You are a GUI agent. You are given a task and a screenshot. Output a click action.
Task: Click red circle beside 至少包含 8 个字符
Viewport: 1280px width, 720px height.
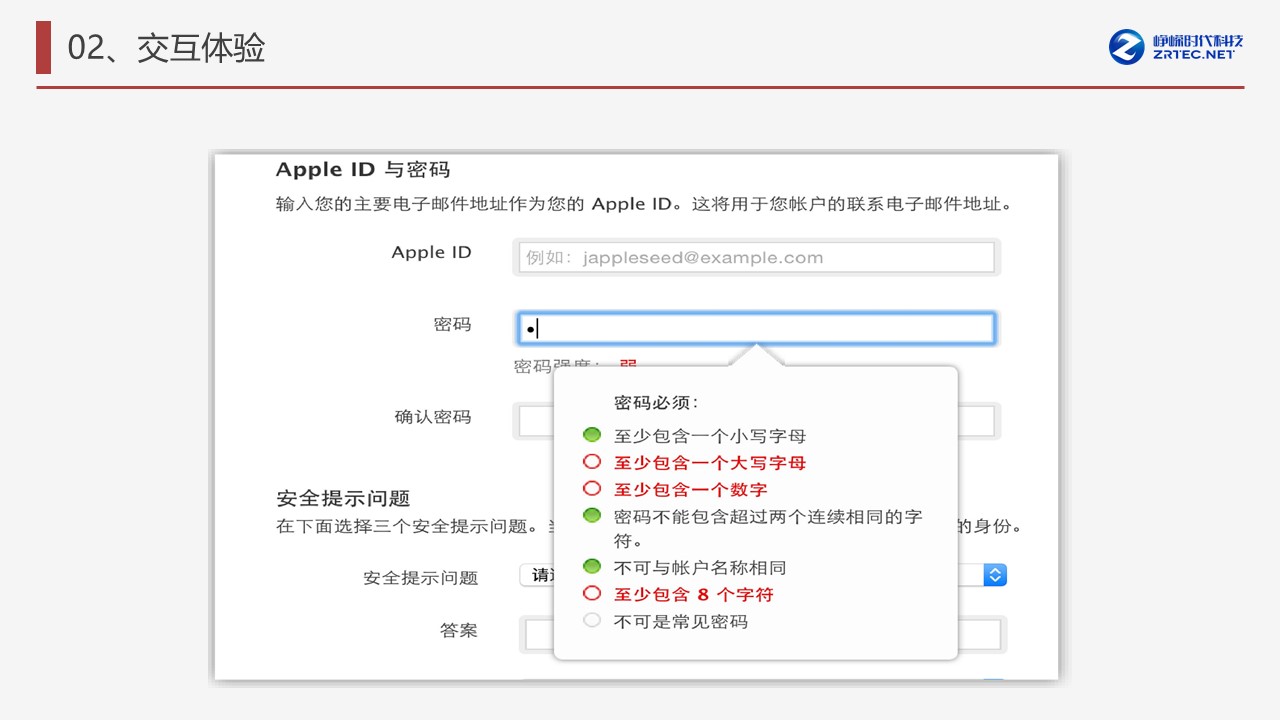[592, 594]
